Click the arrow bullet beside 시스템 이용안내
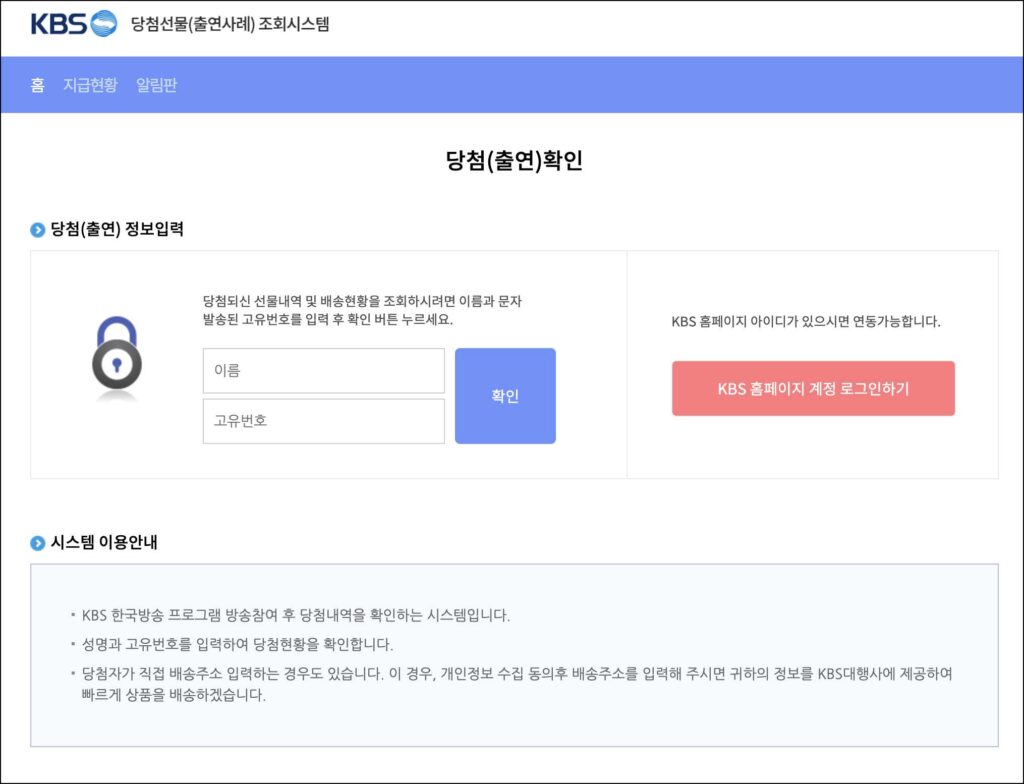The height and width of the screenshot is (784, 1024). 38,543
